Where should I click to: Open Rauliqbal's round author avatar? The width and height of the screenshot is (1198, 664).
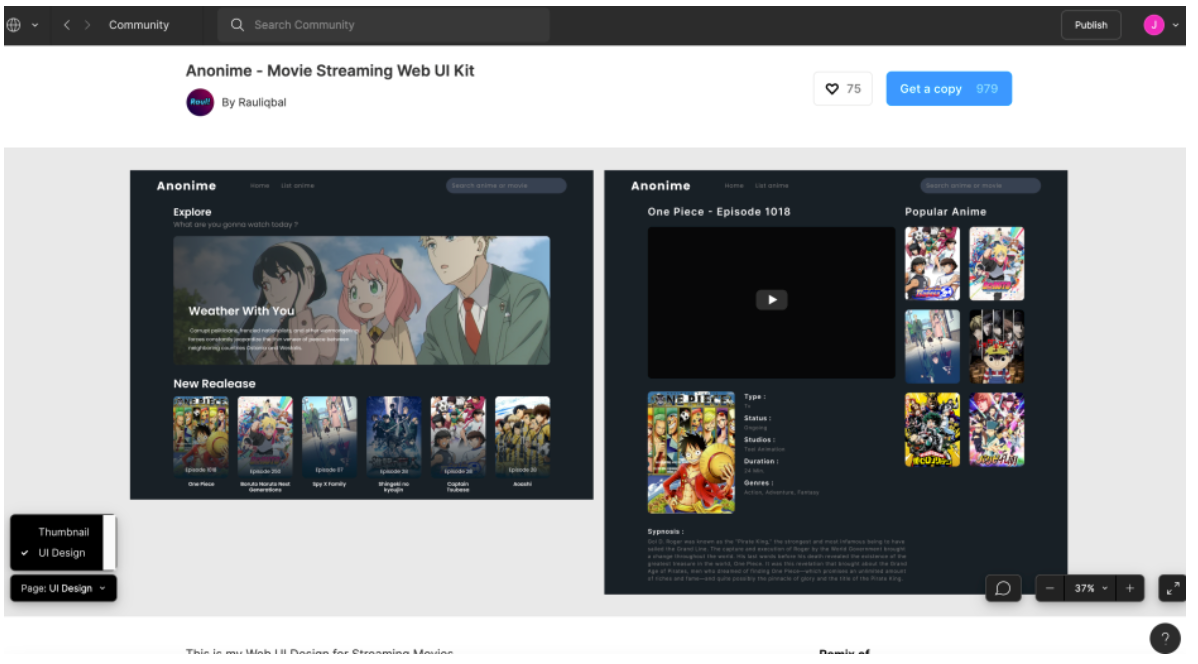[x=200, y=102]
